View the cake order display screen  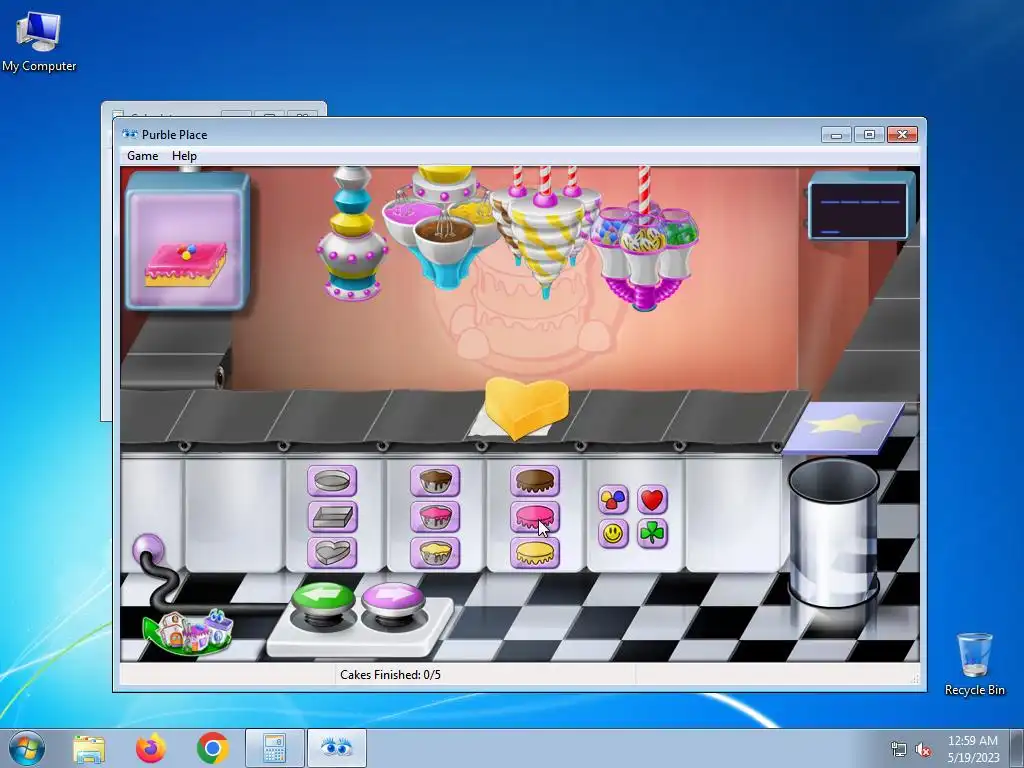[x=187, y=240]
